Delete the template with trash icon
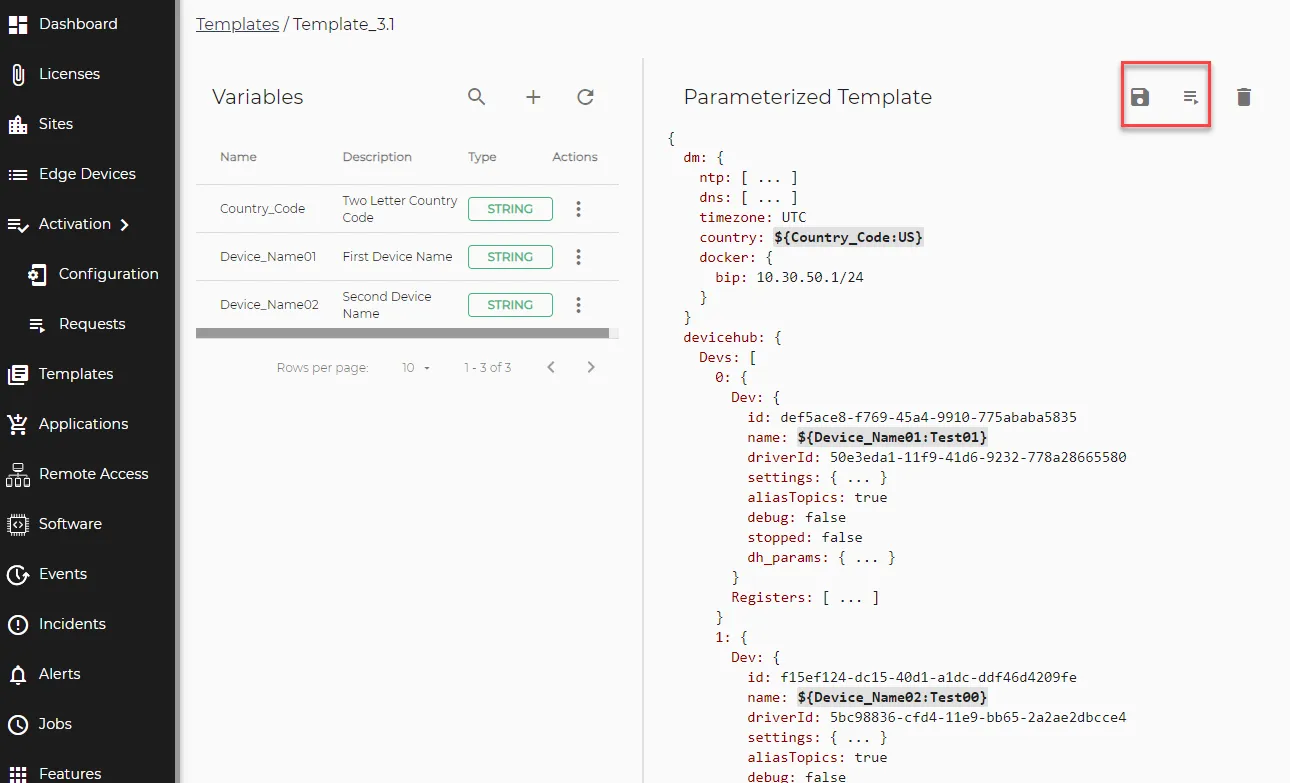Image resolution: width=1290 pixels, height=783 pixels. click(x=1244, y=97)
